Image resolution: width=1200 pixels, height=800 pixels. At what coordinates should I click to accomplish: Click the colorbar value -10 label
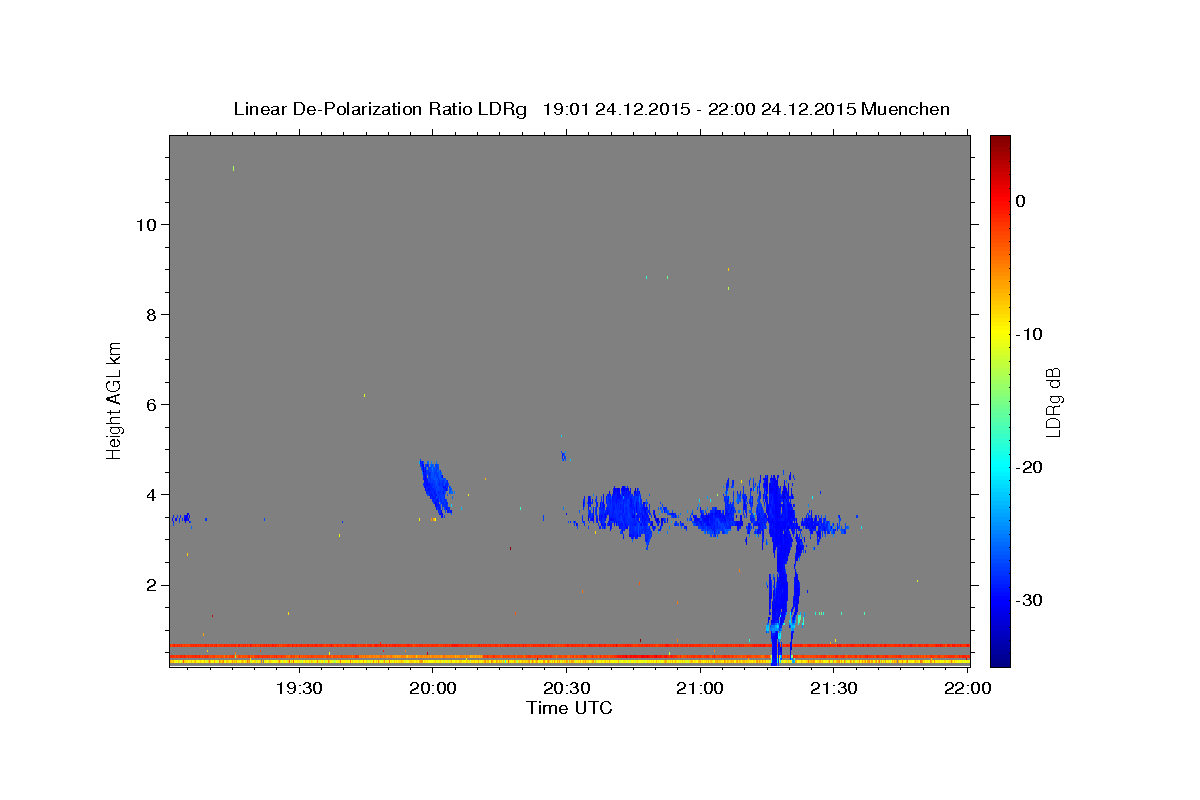coord(1030,334)
